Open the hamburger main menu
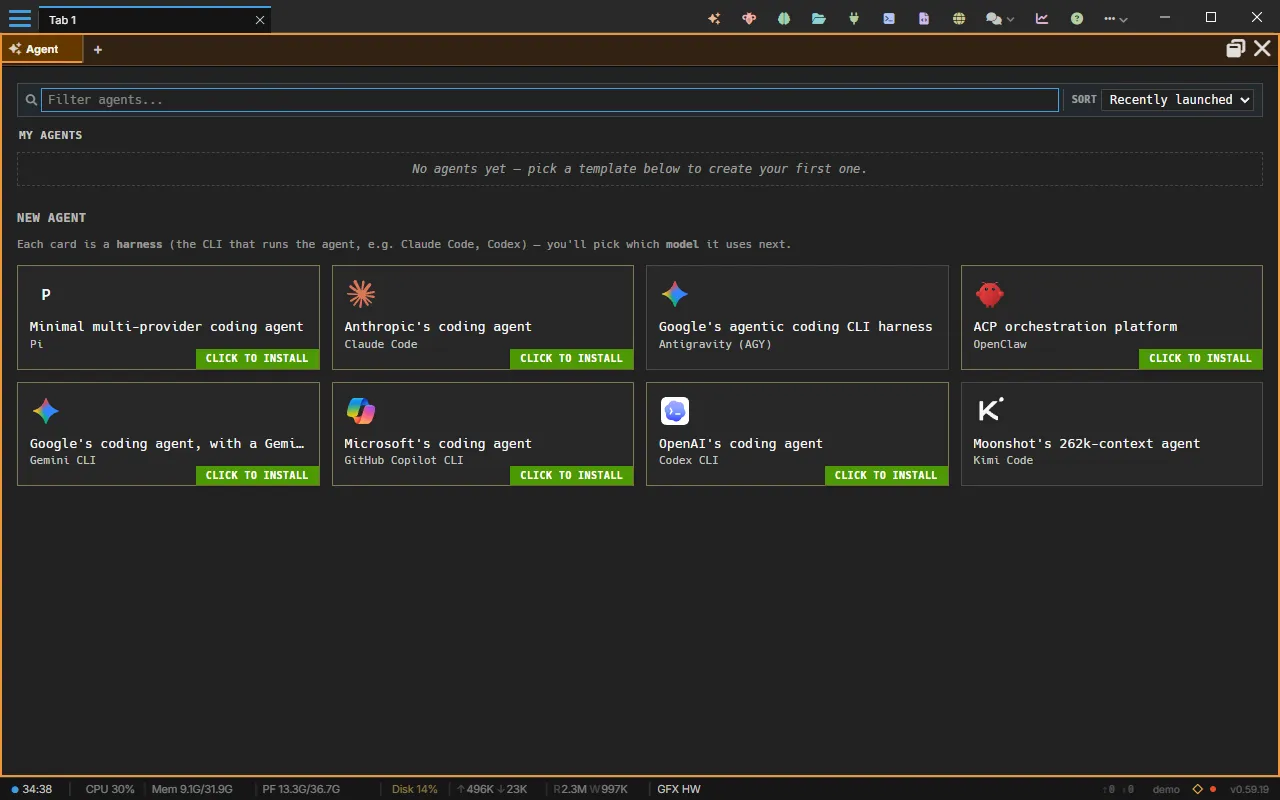Viewport: 1280px width, 800px height. (19, 18)
